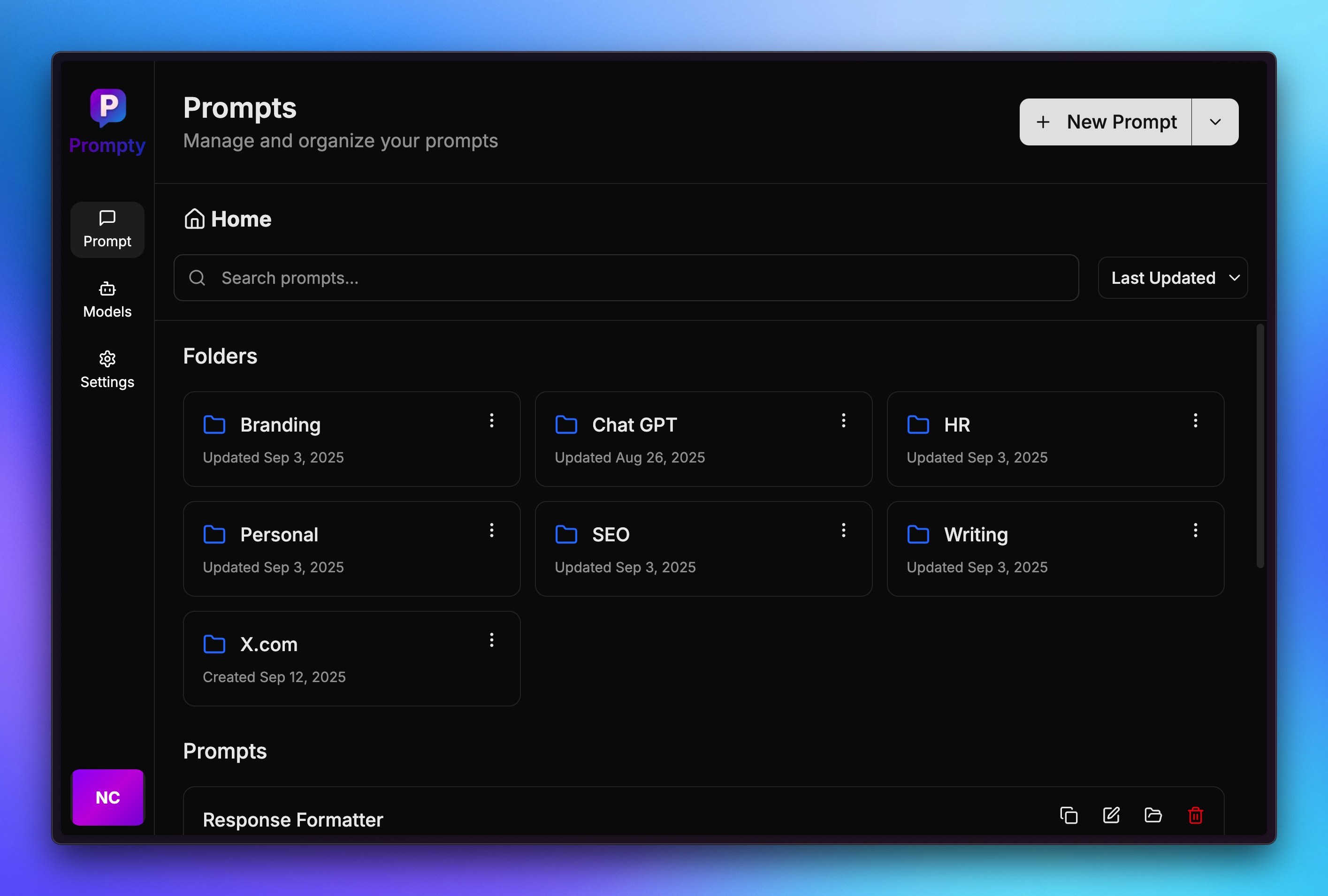Click the Home breadcrumb icon
The image size is (1328, 896).
click(x=194, y=219)
